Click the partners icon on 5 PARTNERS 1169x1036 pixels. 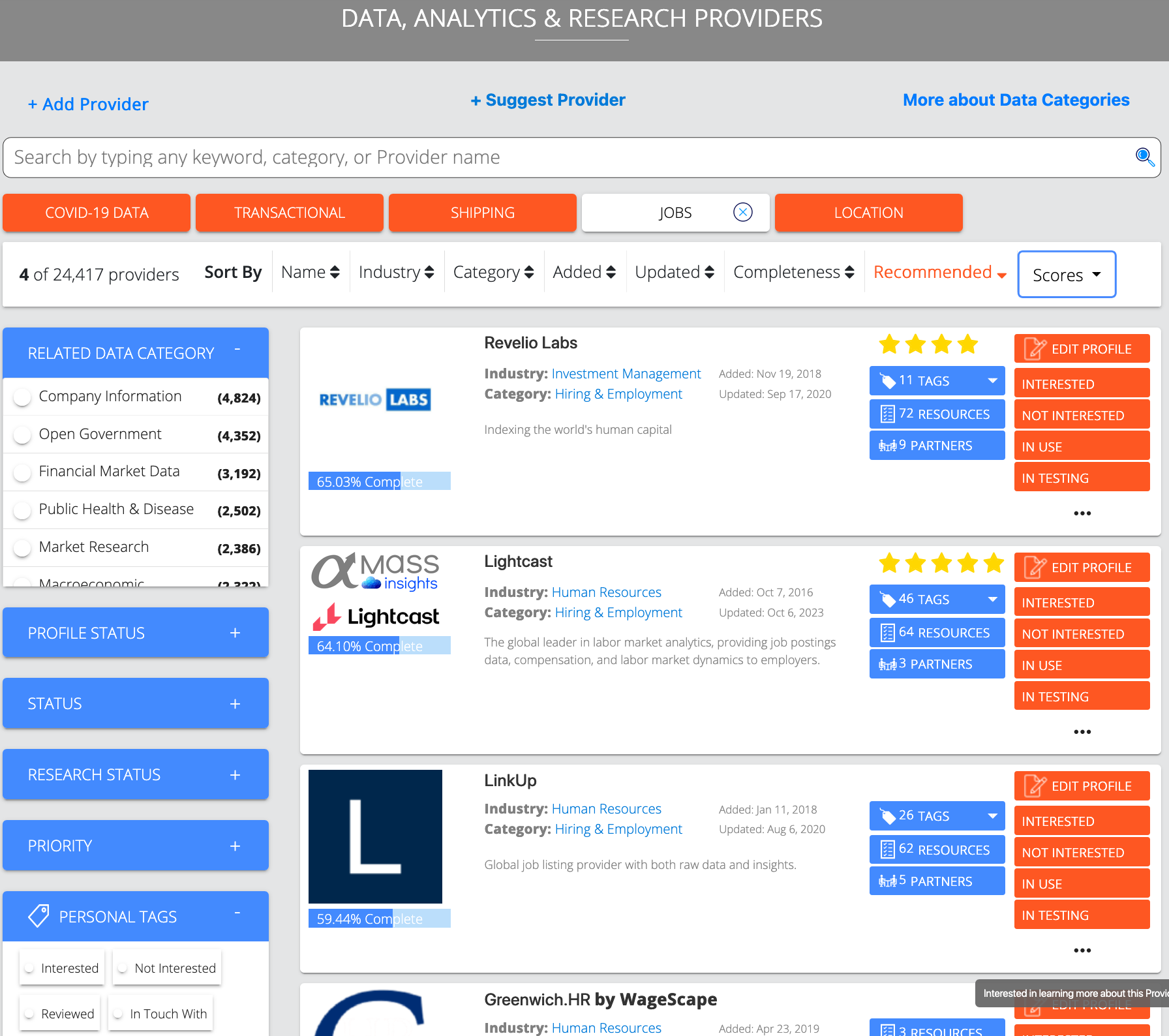tap(888, 881)
